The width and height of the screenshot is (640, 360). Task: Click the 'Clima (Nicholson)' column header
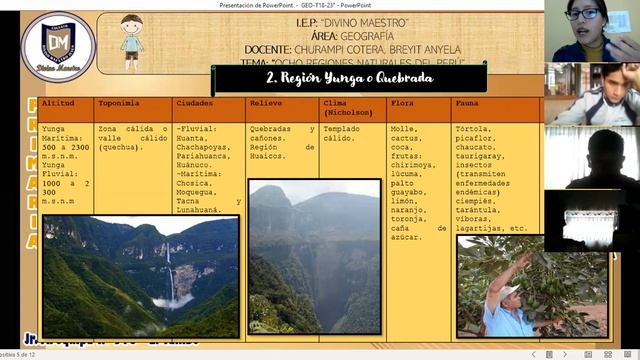(x=353, y=109)
